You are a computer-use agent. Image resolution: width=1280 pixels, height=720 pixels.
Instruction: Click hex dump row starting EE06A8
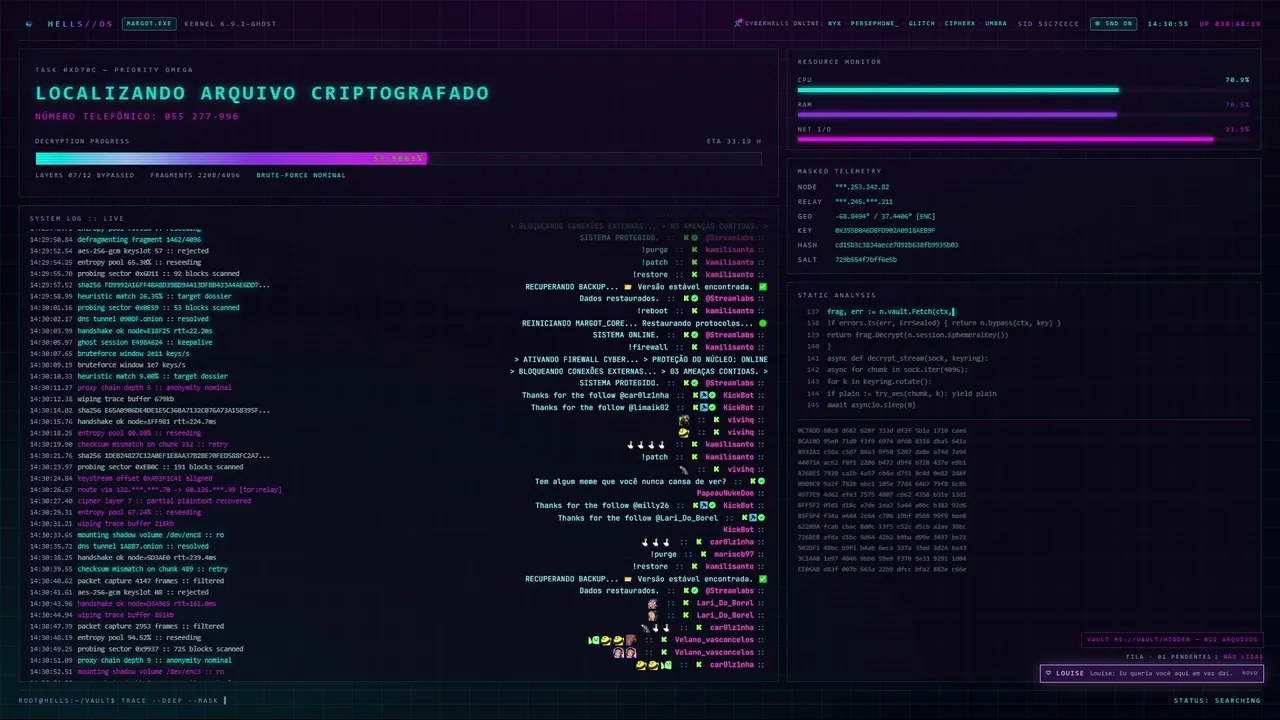881,569
